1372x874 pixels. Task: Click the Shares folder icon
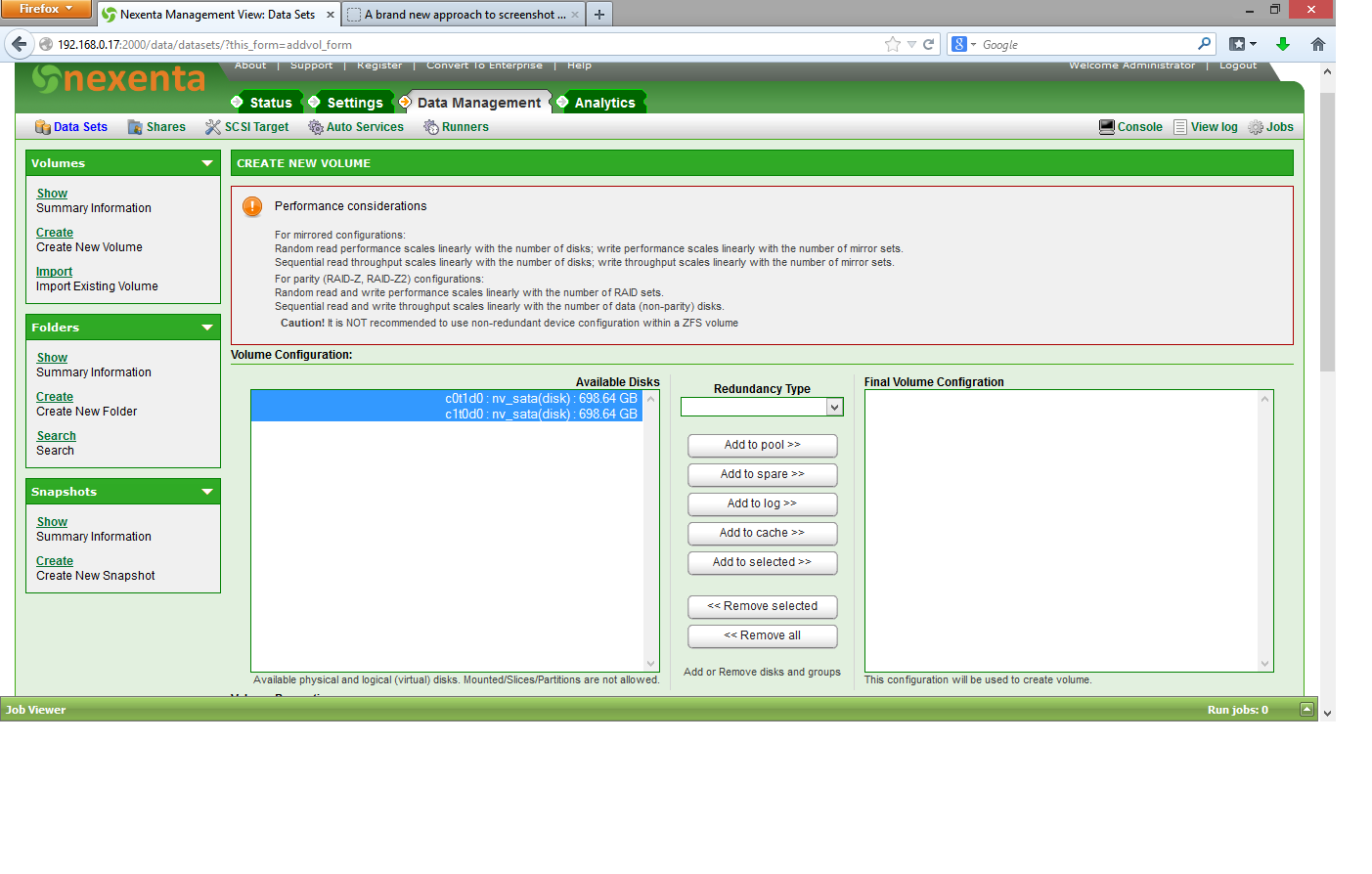coord(135,127)
